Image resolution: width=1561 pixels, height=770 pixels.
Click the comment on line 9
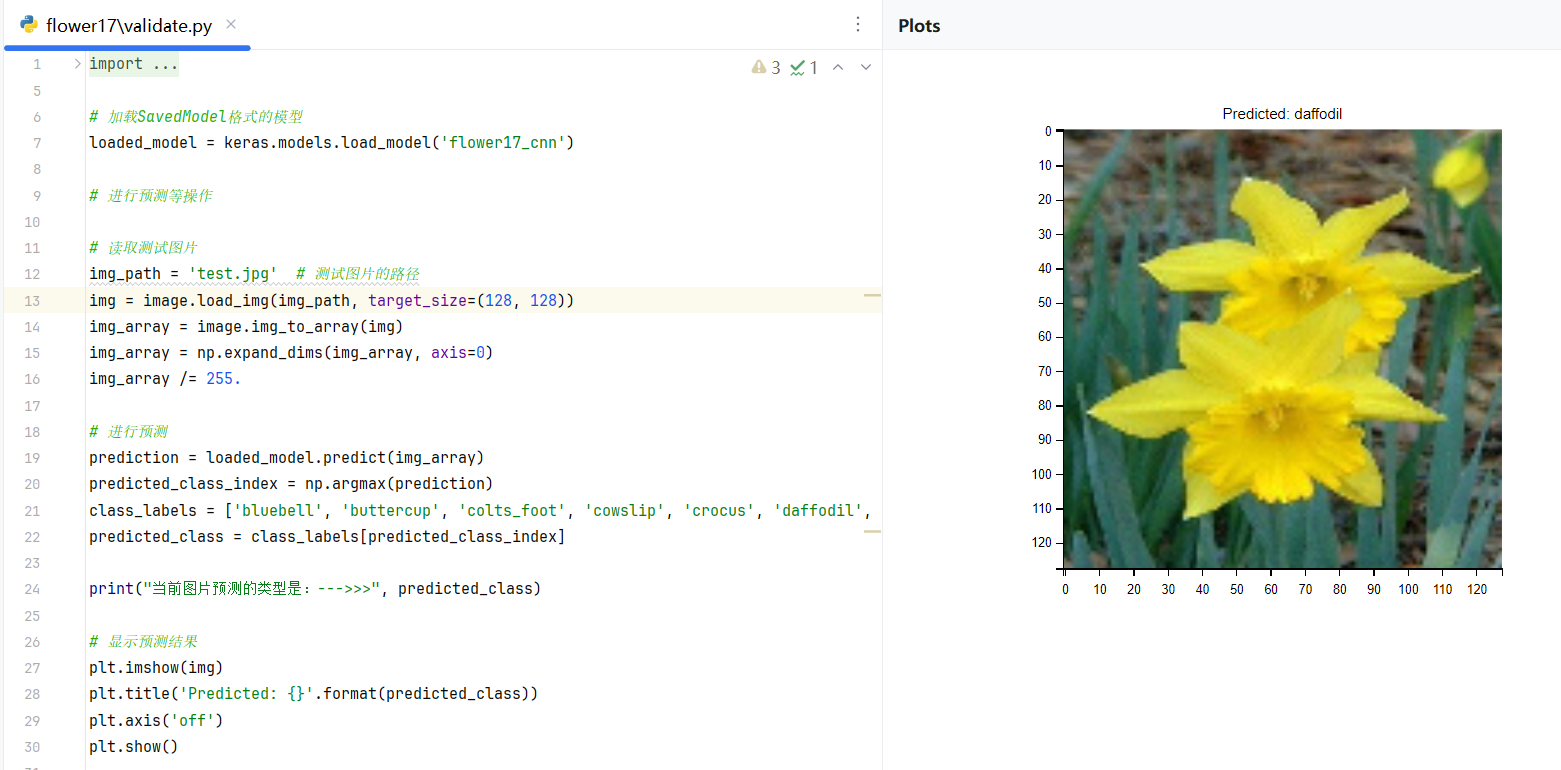(x=150, y=195)
